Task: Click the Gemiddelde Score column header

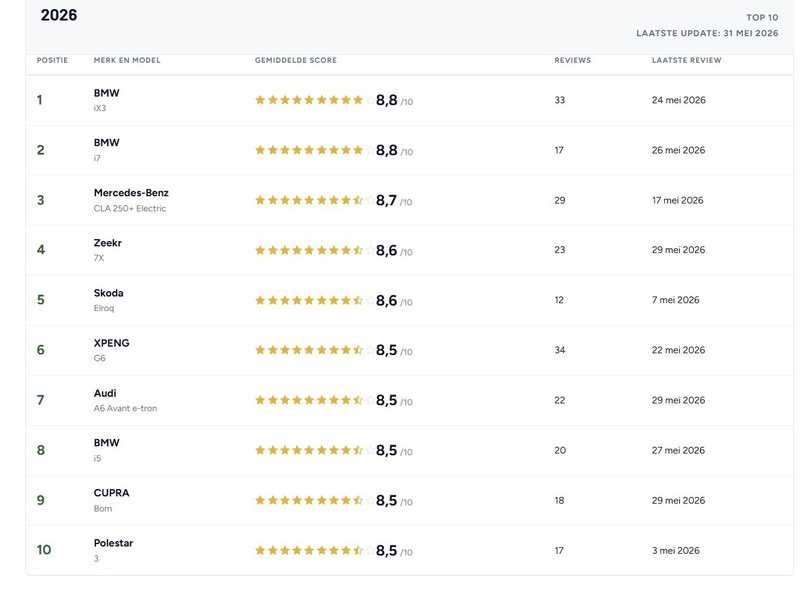Action: [x=296, y=60]
